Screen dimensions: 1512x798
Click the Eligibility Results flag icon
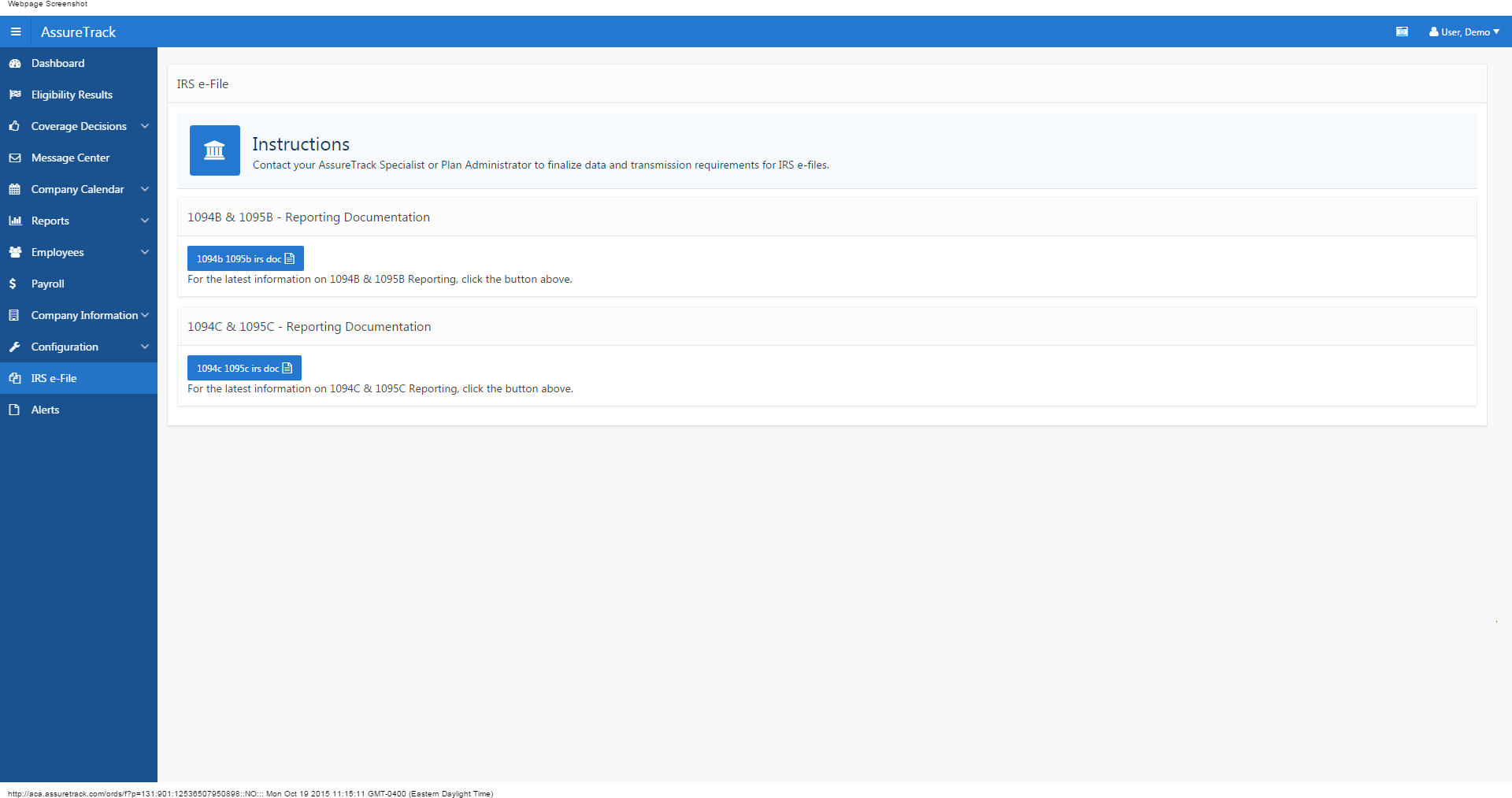click(x=14, y=95)
